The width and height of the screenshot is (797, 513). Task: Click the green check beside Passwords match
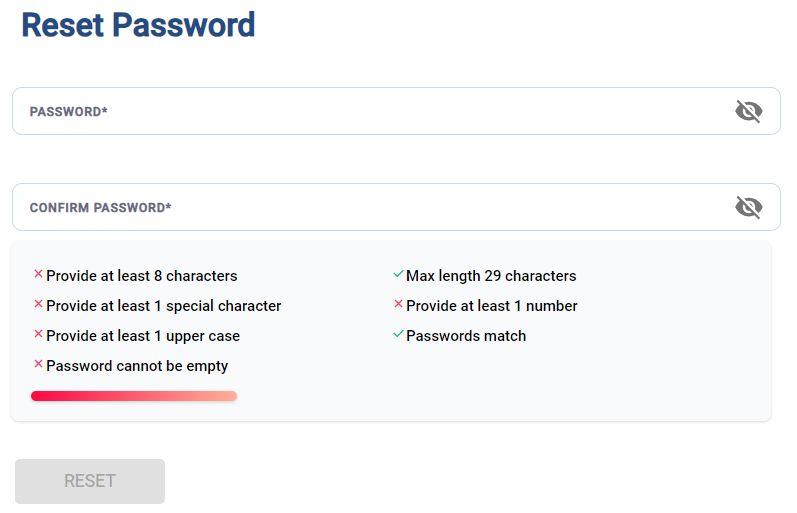pyautogui.click(x=398, y=334)
